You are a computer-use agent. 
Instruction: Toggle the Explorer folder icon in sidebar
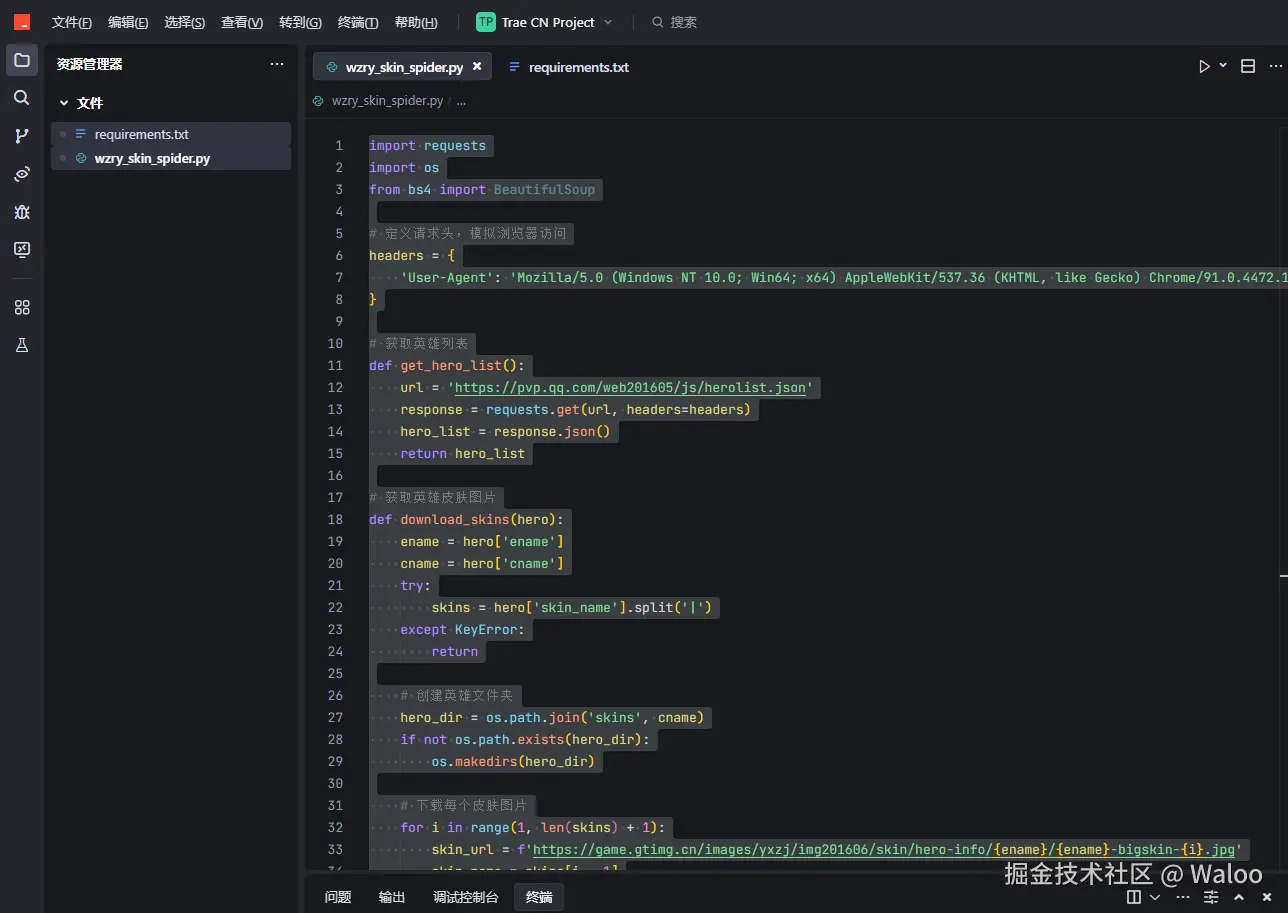(21, 60)
